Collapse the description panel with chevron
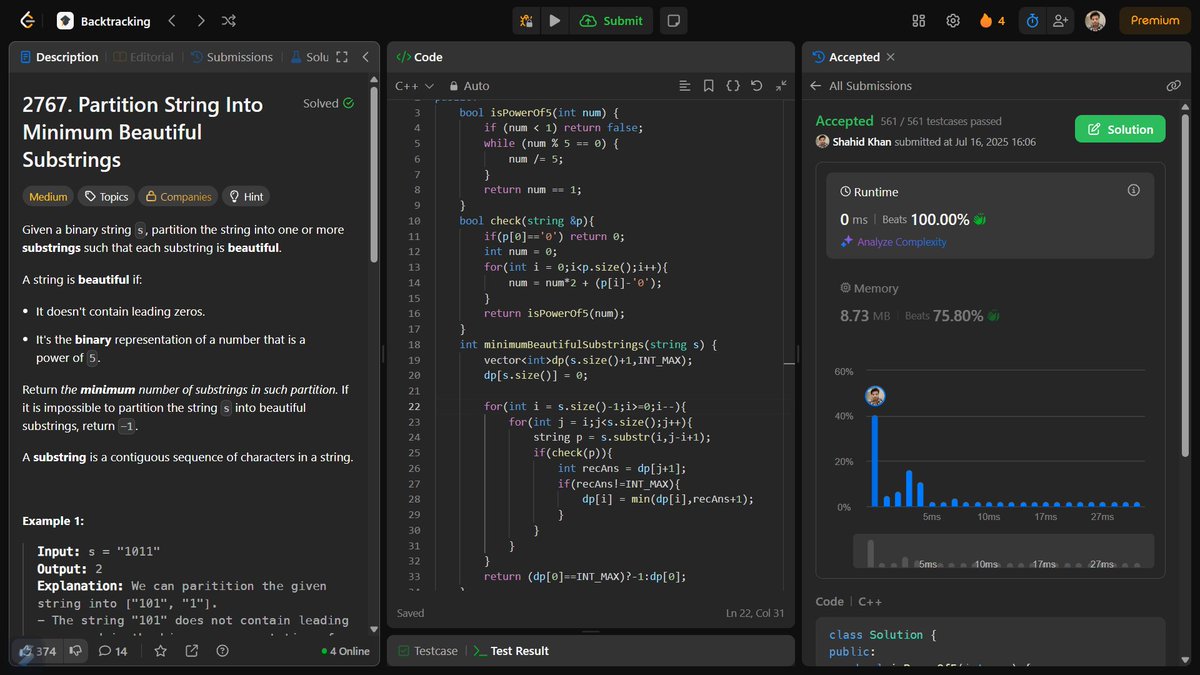Image resolution: width=1200 pixels, height=675 pixels. coord(365,57)
